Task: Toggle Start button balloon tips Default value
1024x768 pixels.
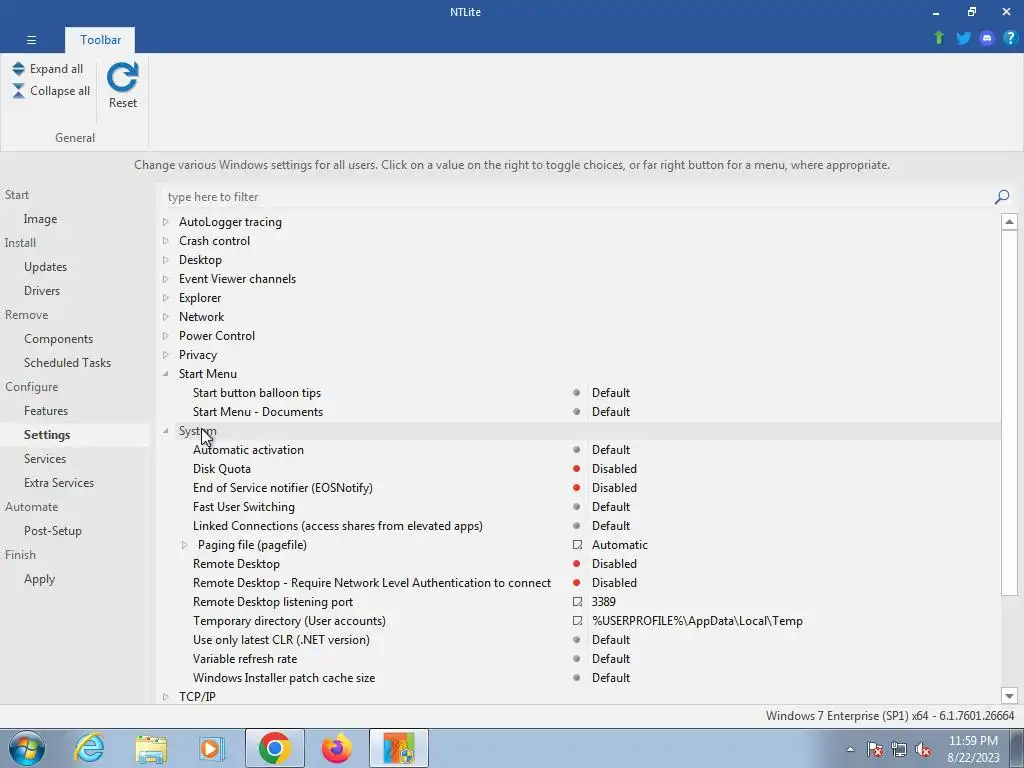Action: (611, 392)
